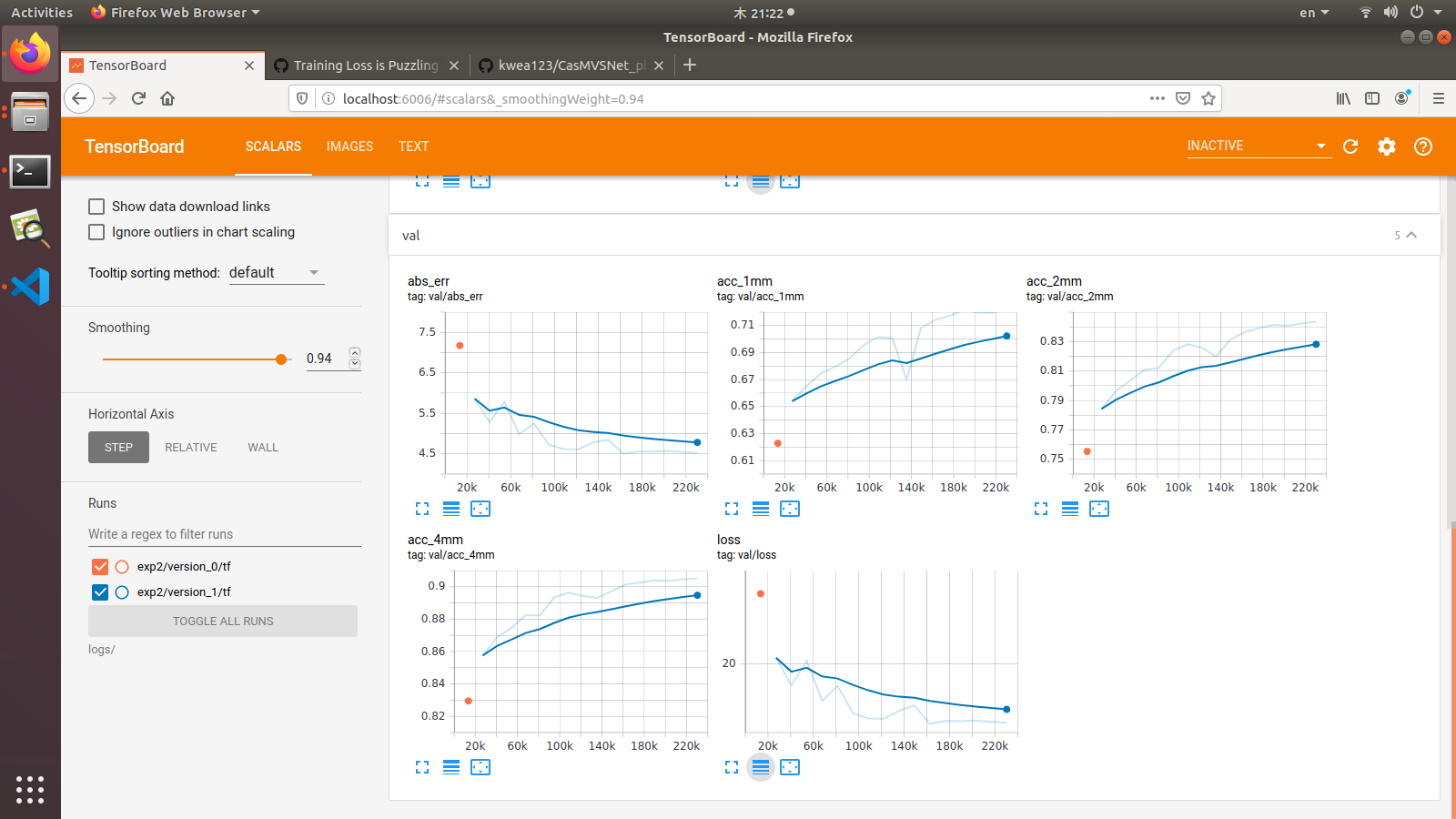
Task: Expand the acc_4mm chart to full size
Action: click(422, 767)
